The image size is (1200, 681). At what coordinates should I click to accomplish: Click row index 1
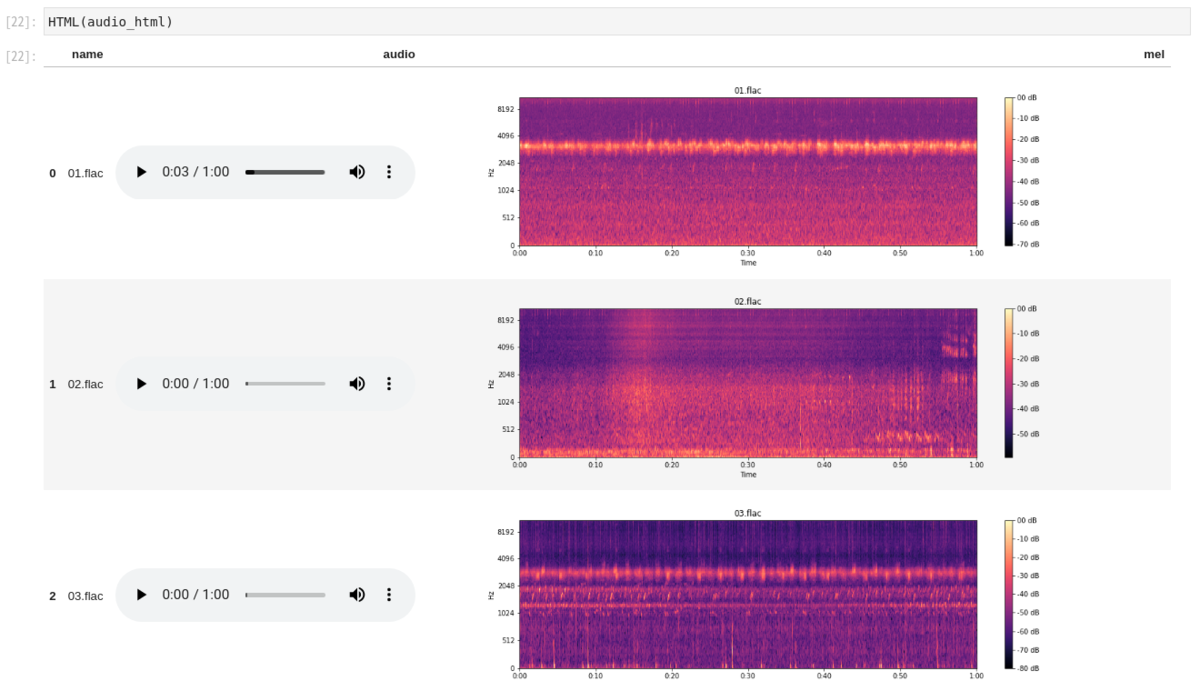point(53,384)
